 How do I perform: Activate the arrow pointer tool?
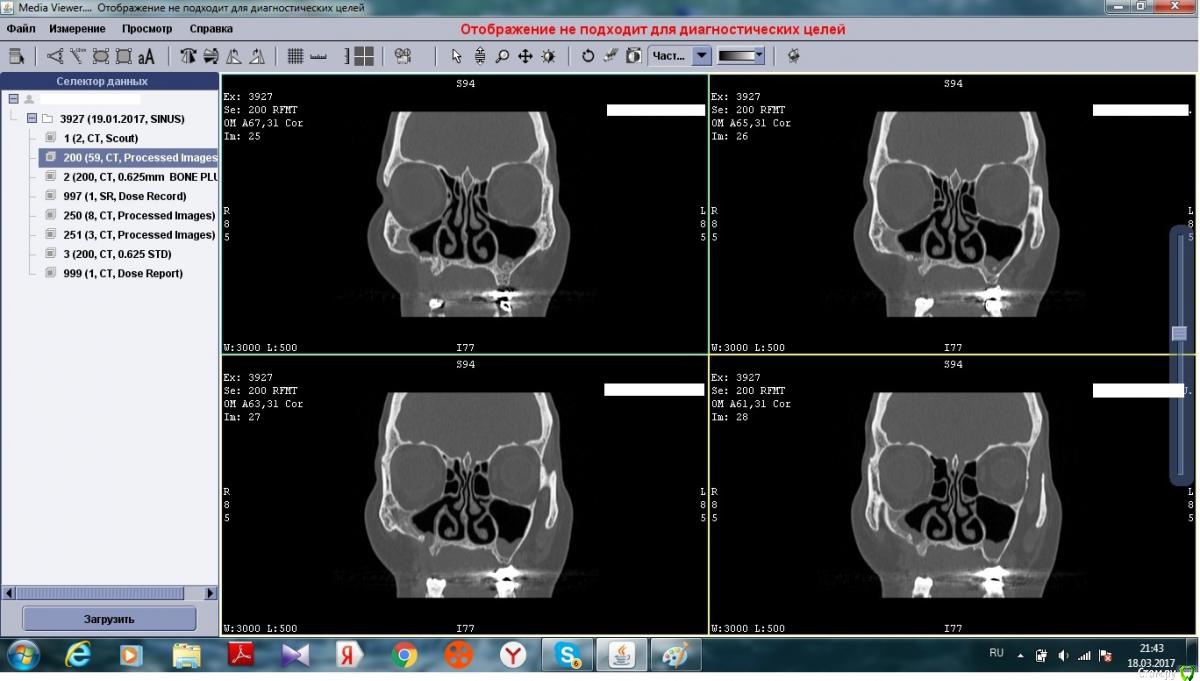click(457, 56)
